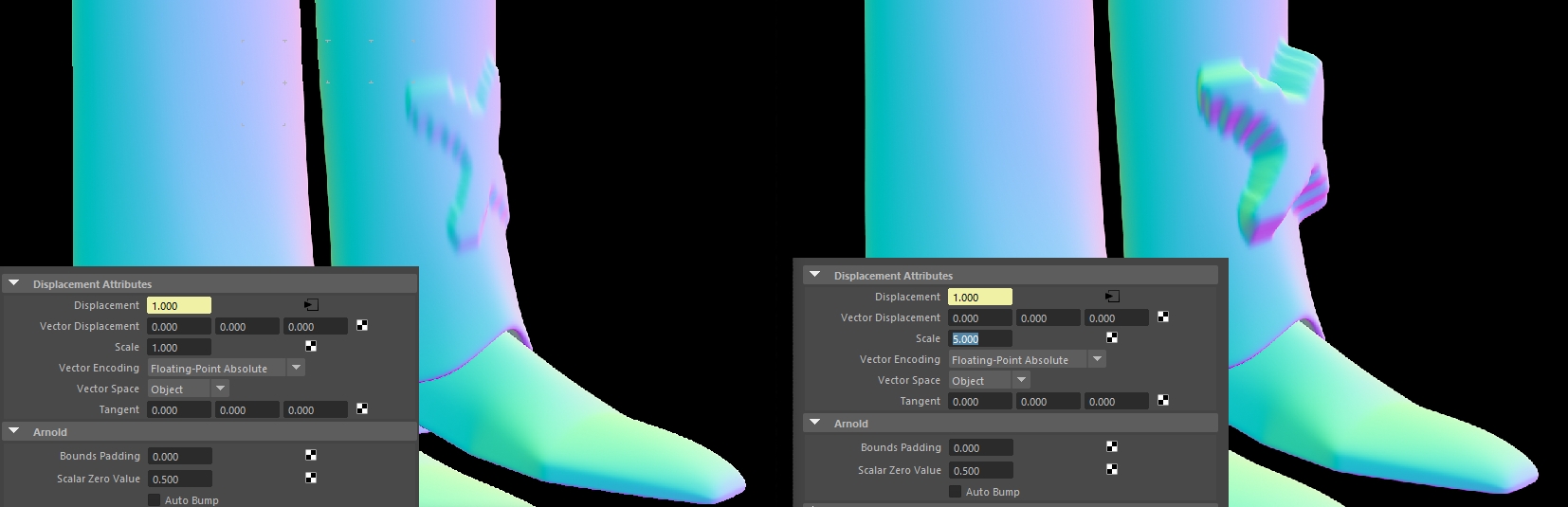Click left Vector Displacement map checker icon
Screen dimensions: 1568x507
coord(362,325)
